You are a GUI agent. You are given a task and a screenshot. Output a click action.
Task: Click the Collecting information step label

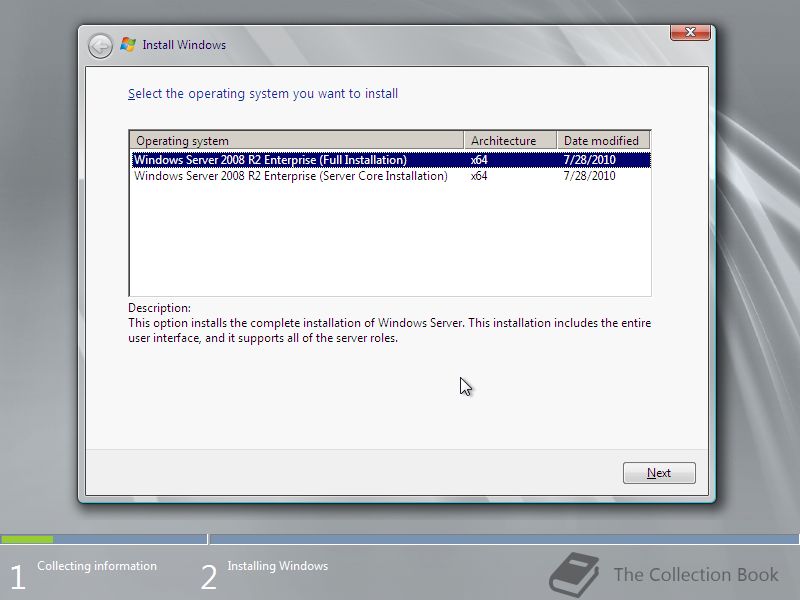97,566
